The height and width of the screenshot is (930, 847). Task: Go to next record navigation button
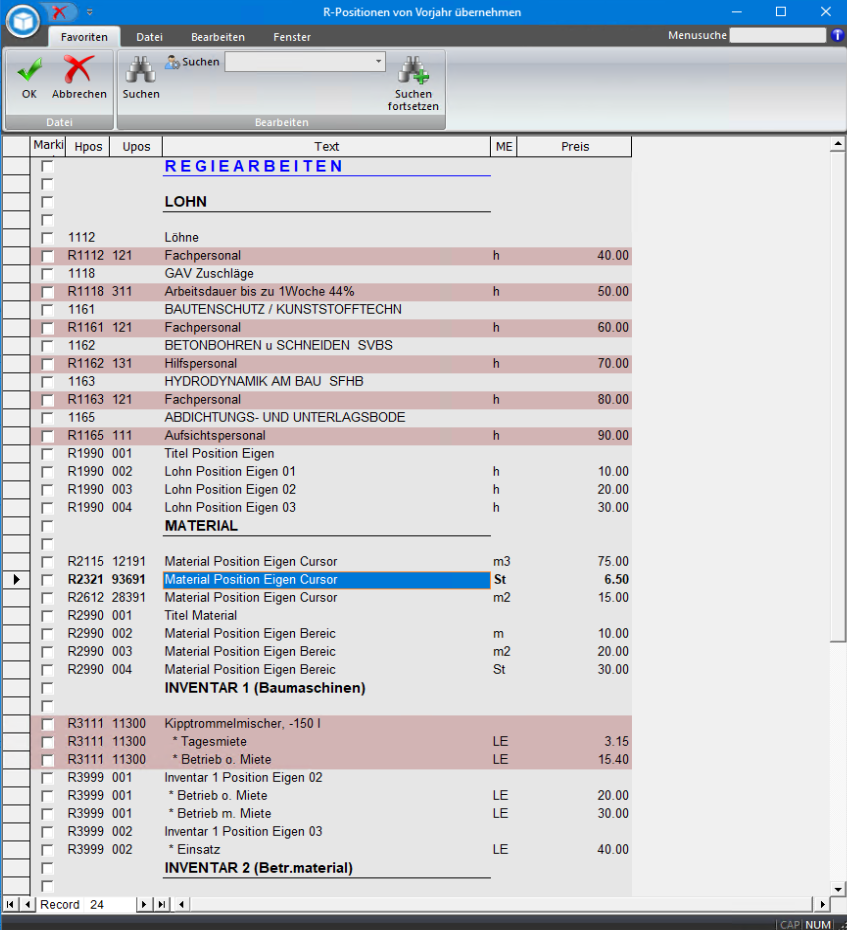pos(143,904)
